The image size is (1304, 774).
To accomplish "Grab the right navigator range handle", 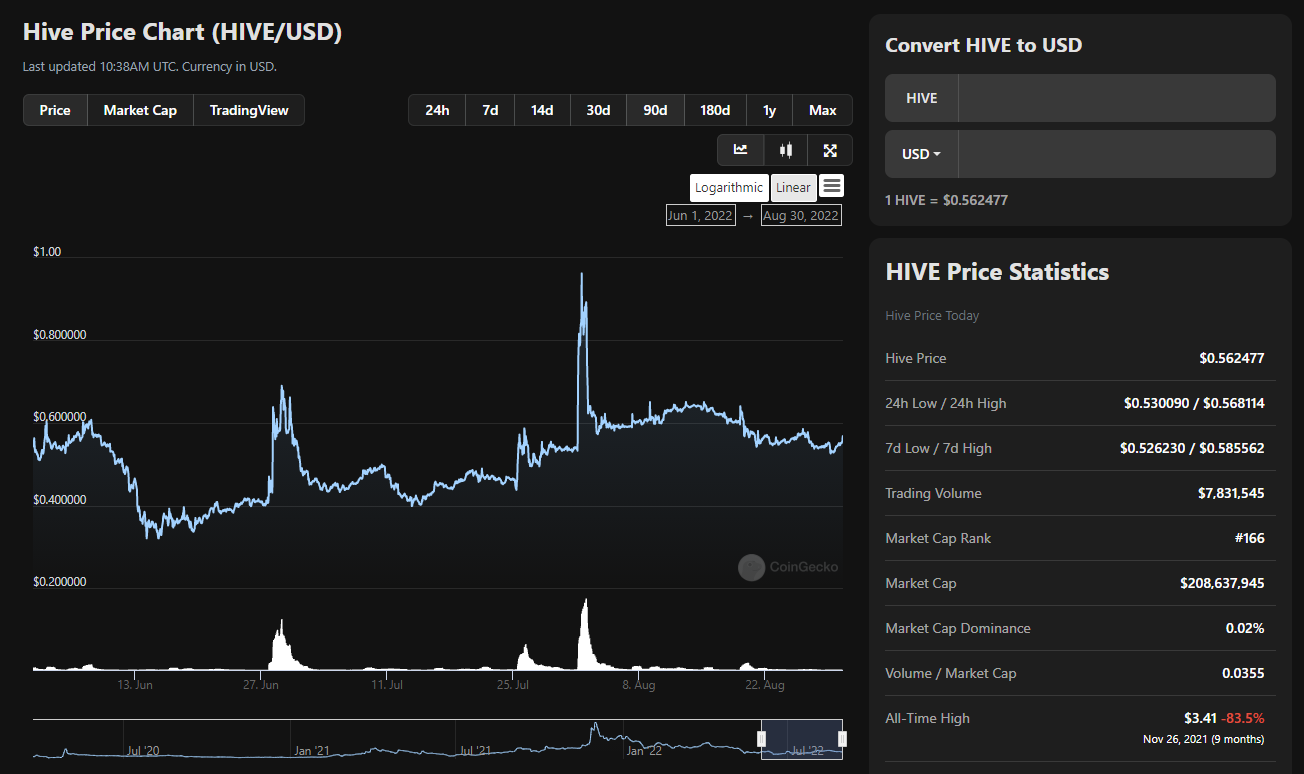I will click(x=842, y=739).
